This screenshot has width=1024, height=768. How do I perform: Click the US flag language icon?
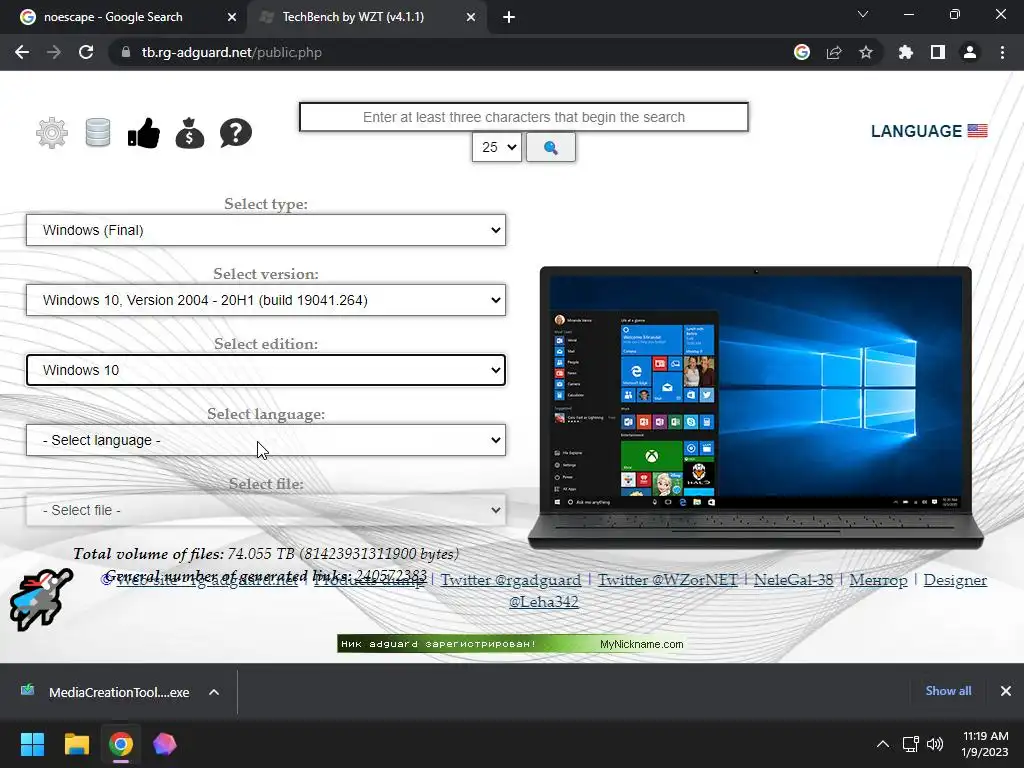click(x=977, y=131)
